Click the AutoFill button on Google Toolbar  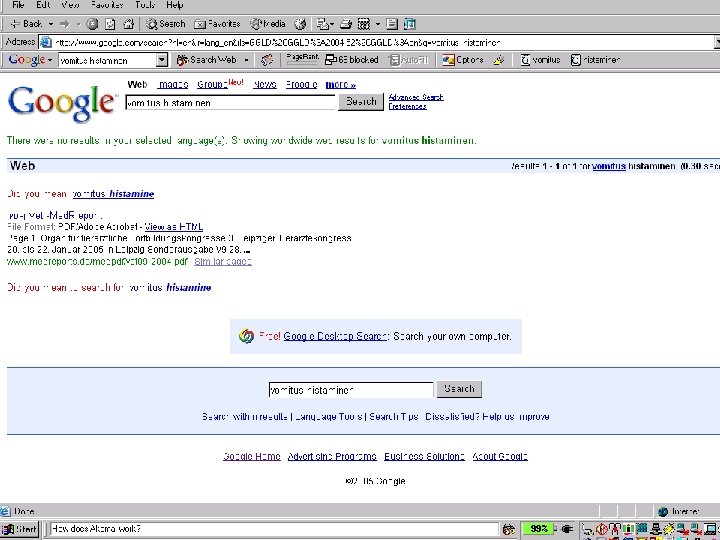click(409, 60)
